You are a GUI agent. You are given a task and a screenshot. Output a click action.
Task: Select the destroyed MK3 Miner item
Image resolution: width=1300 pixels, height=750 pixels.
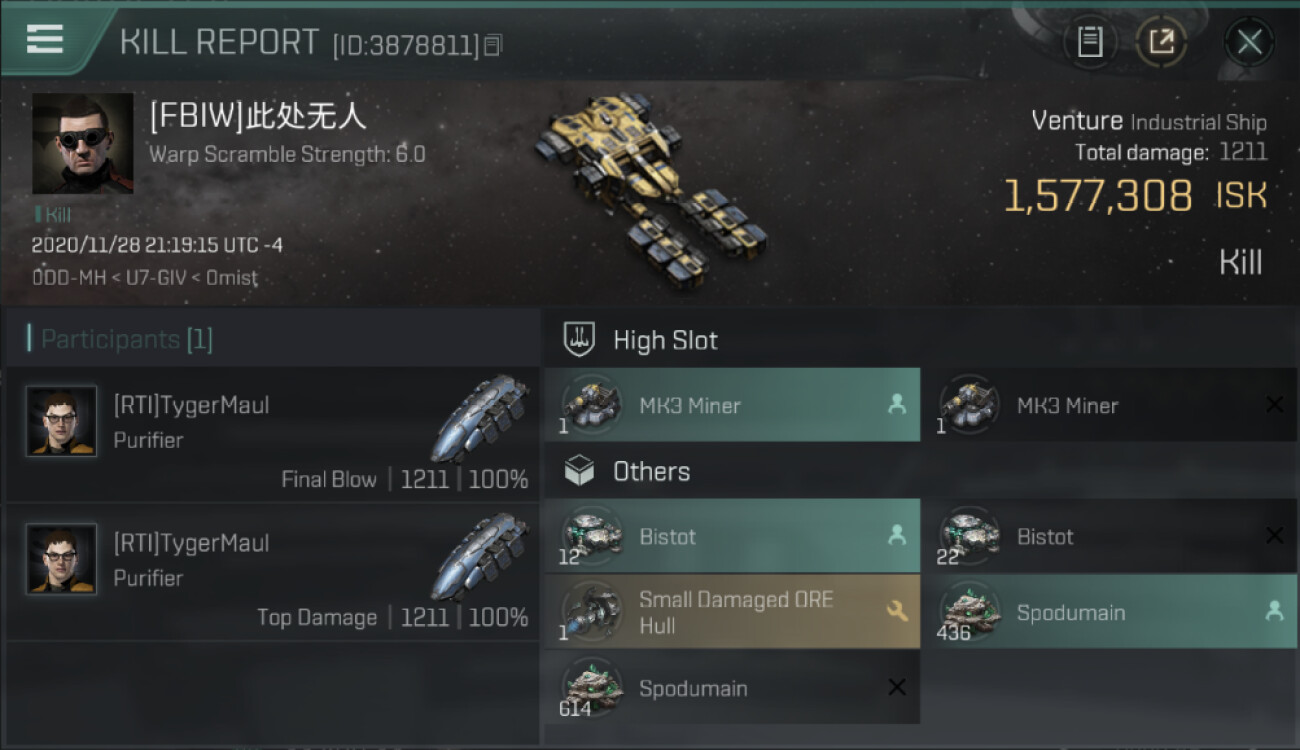(x=1109, y=405)
